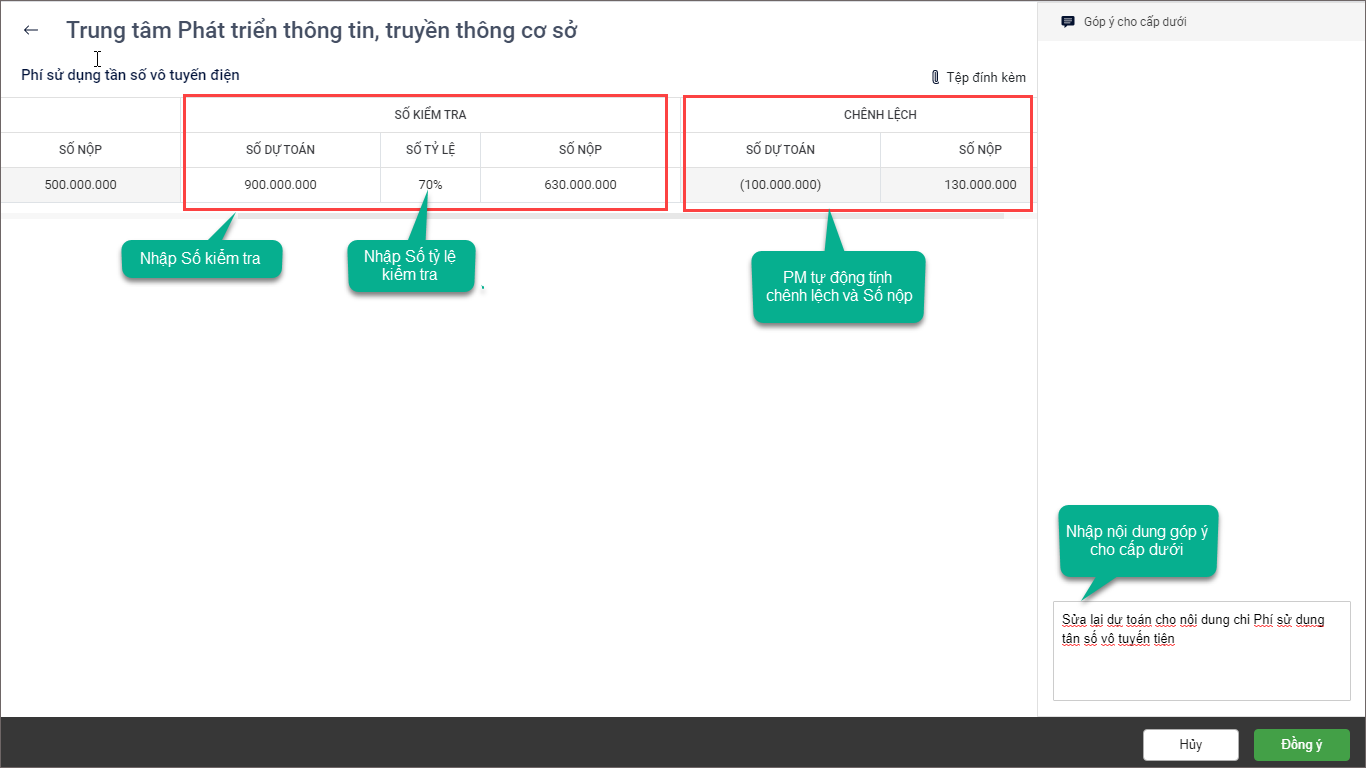This screenshot has height=768, width=1366.
Task: Click SỐ DỰ TOÁN header under SỐ KIỂM TRA
Action: tap(281, 150)
